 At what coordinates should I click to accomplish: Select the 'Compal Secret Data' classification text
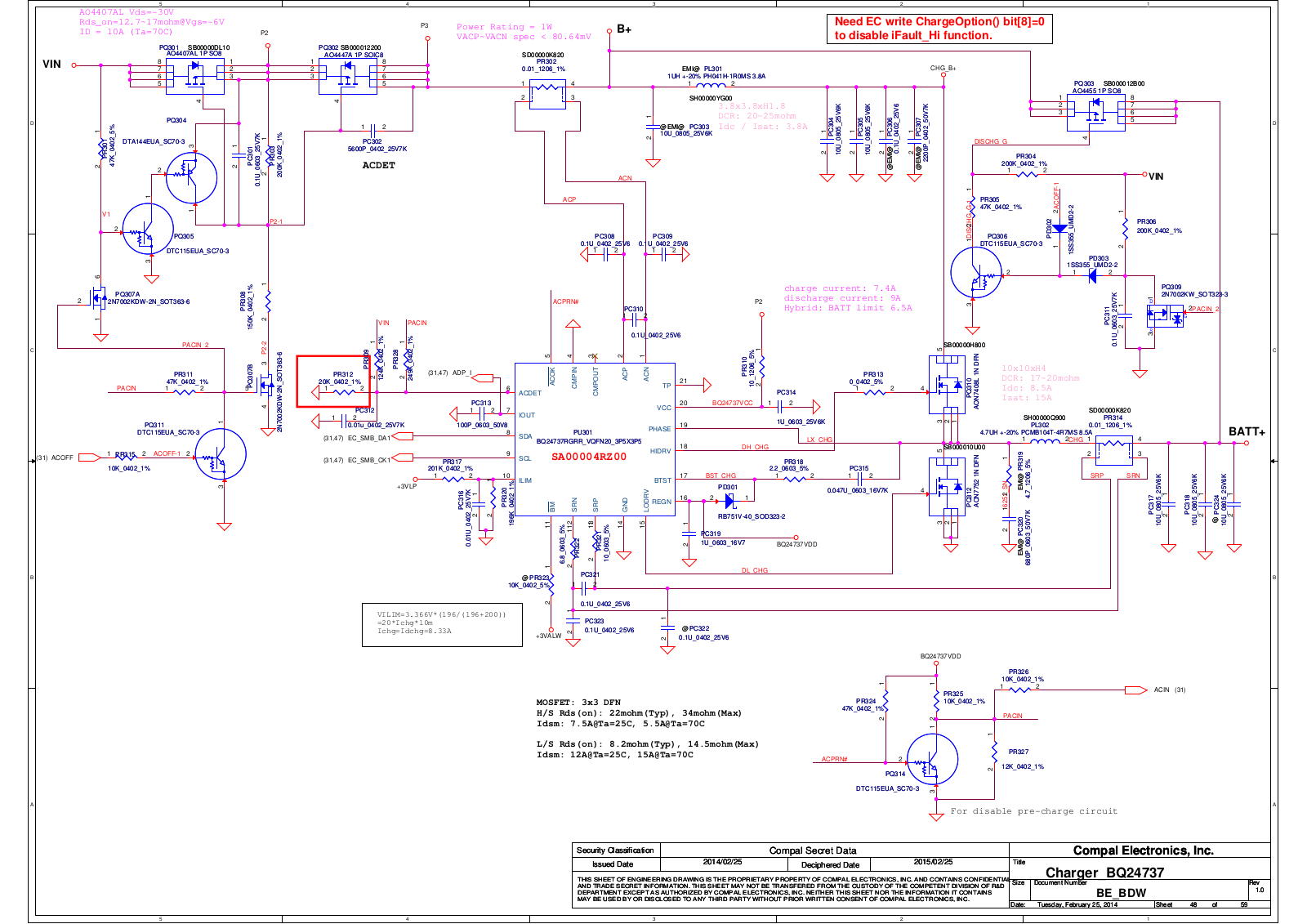tap(813, 850)
